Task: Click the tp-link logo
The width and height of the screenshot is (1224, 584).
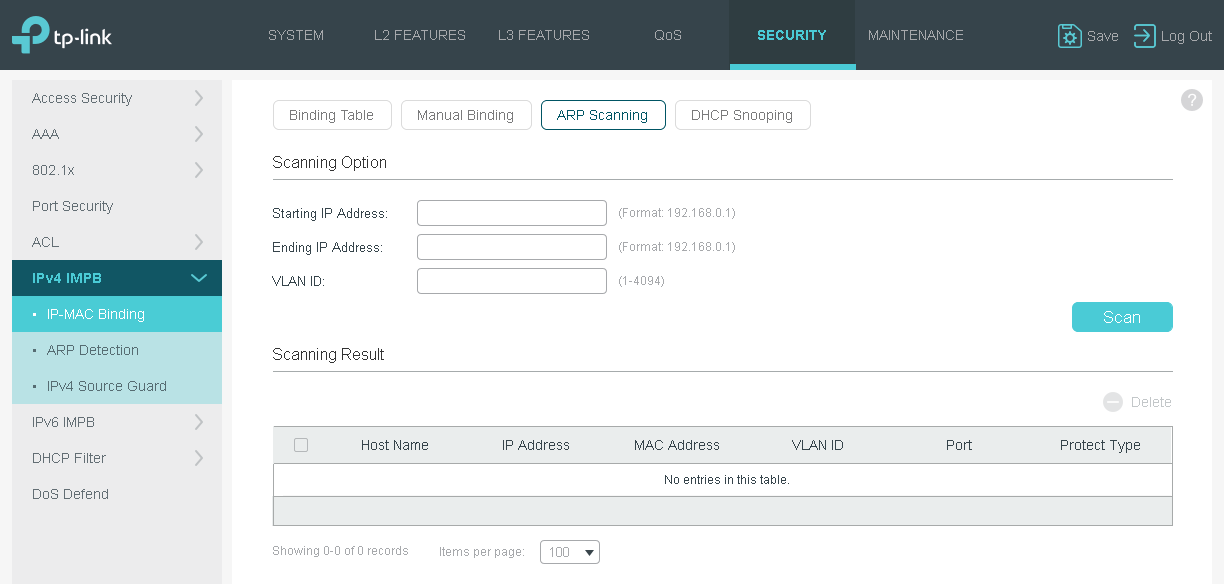Action: pyautogui.click(x=62, y=35)
